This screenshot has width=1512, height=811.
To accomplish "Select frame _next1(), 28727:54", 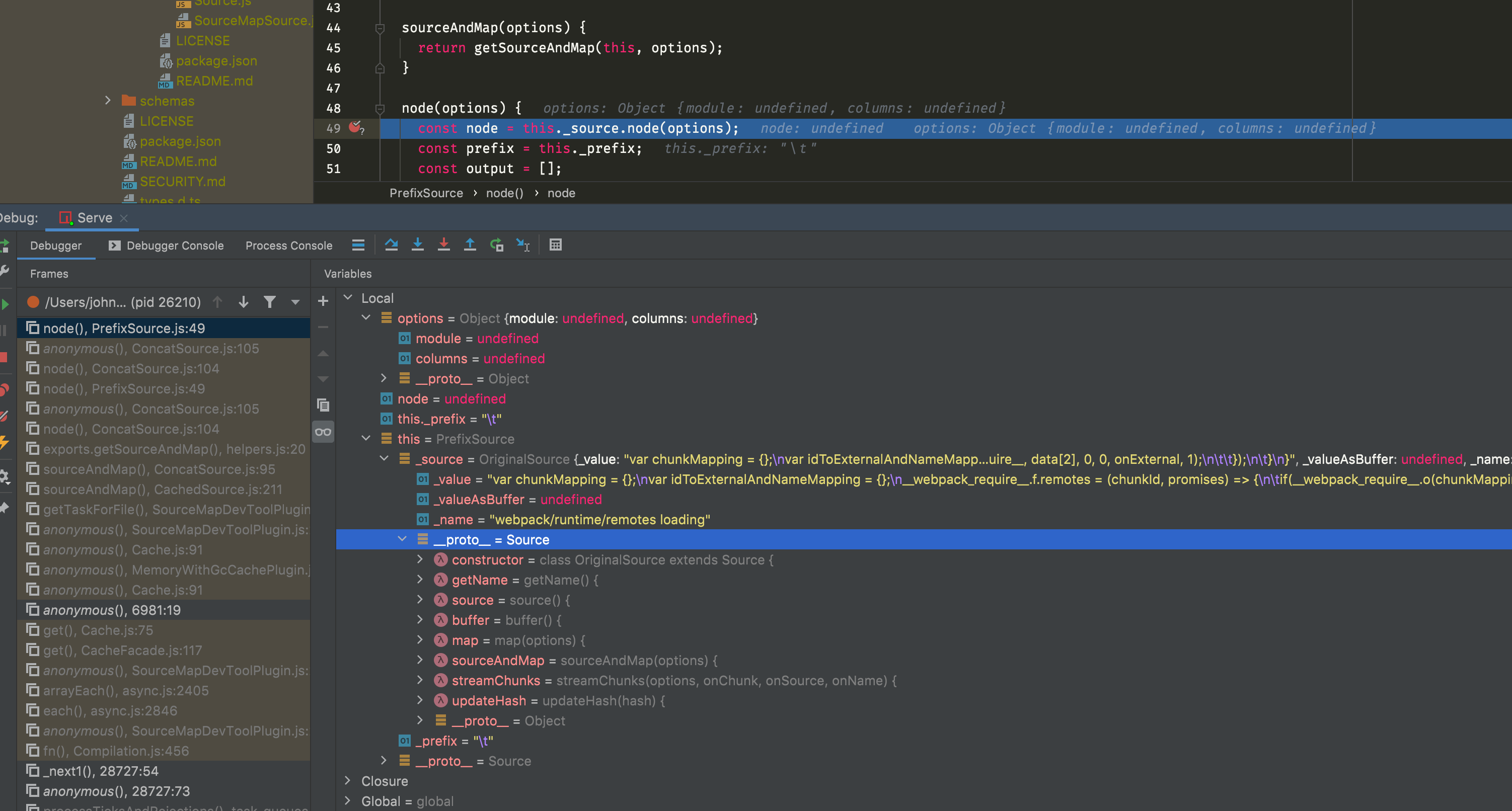I will pos(164,771).
